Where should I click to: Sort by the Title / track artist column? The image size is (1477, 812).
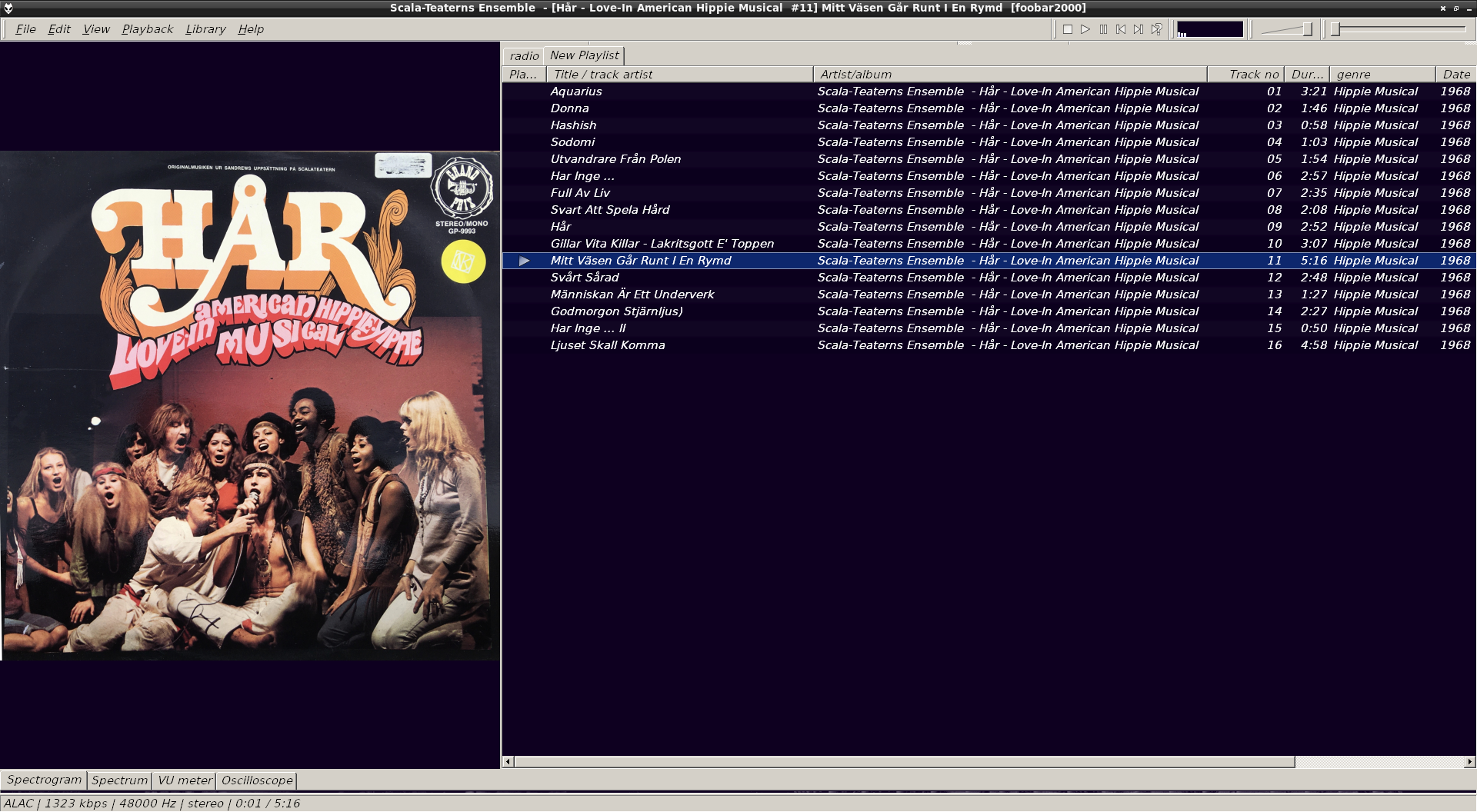tap(680, 75)
